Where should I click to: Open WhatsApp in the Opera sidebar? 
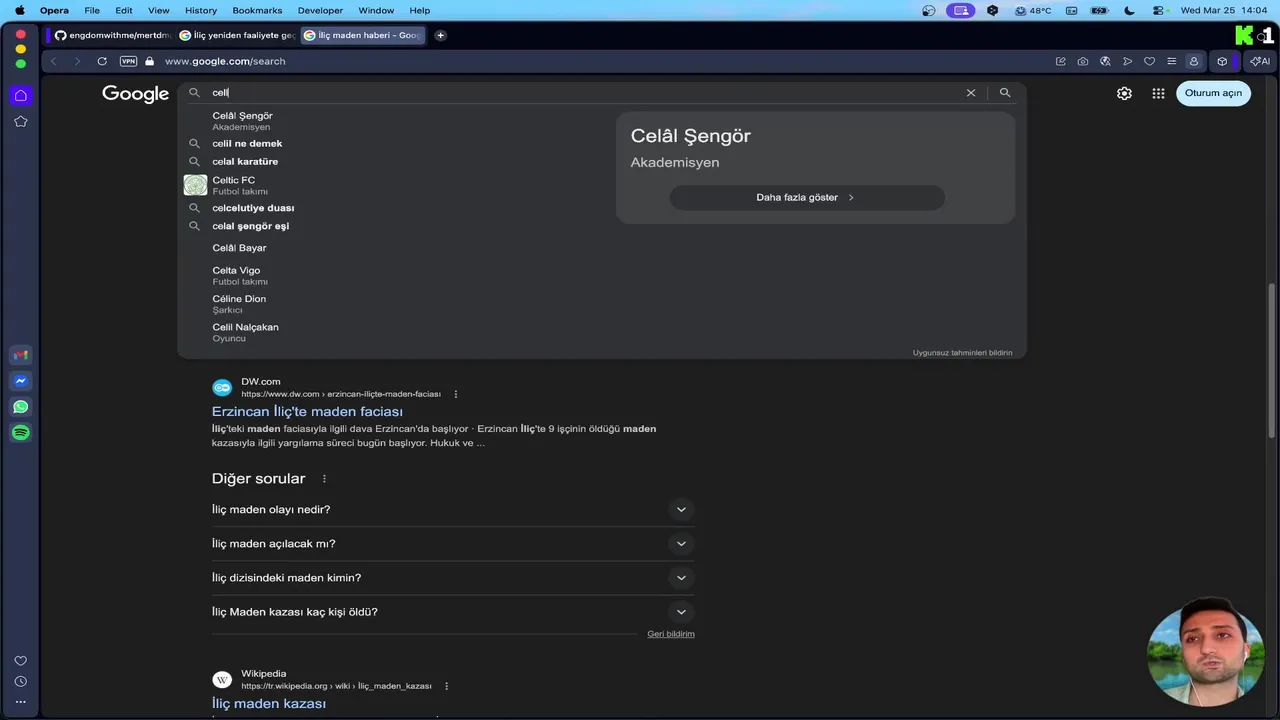pyautogui.click(x=20, y=407)
